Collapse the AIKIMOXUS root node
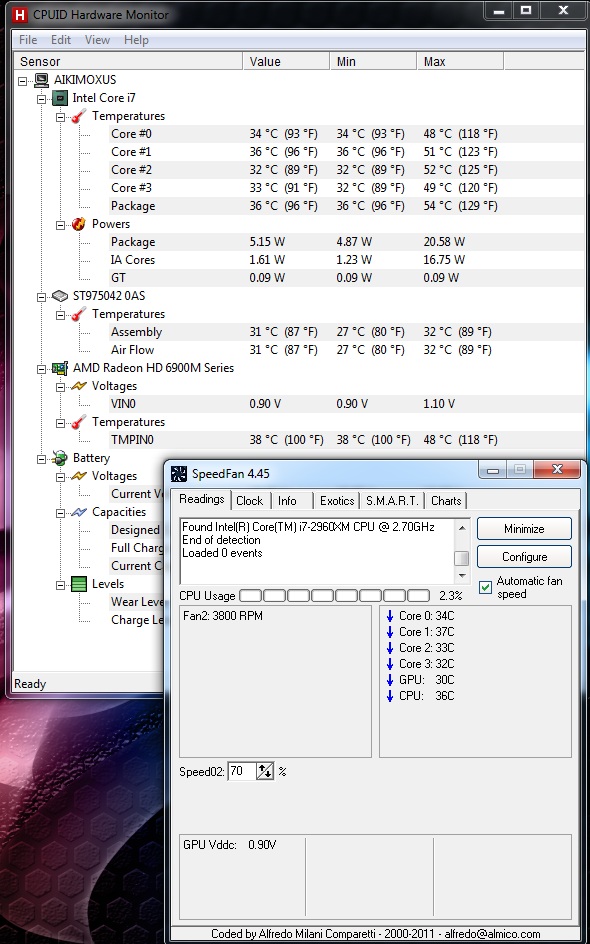 23,81
